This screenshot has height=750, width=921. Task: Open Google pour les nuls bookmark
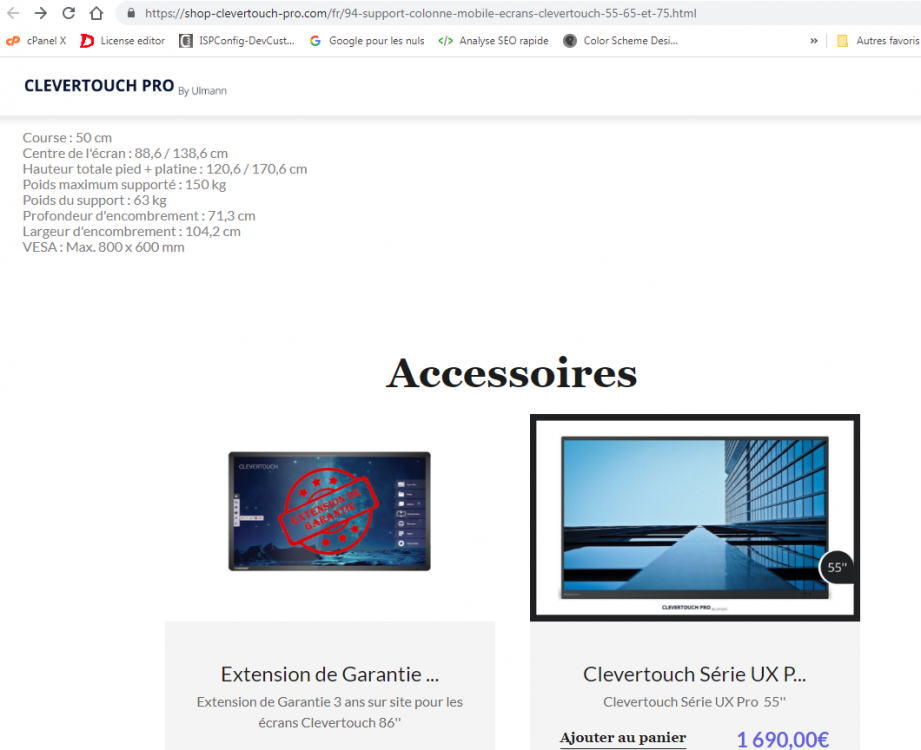[x=367, y=41]
